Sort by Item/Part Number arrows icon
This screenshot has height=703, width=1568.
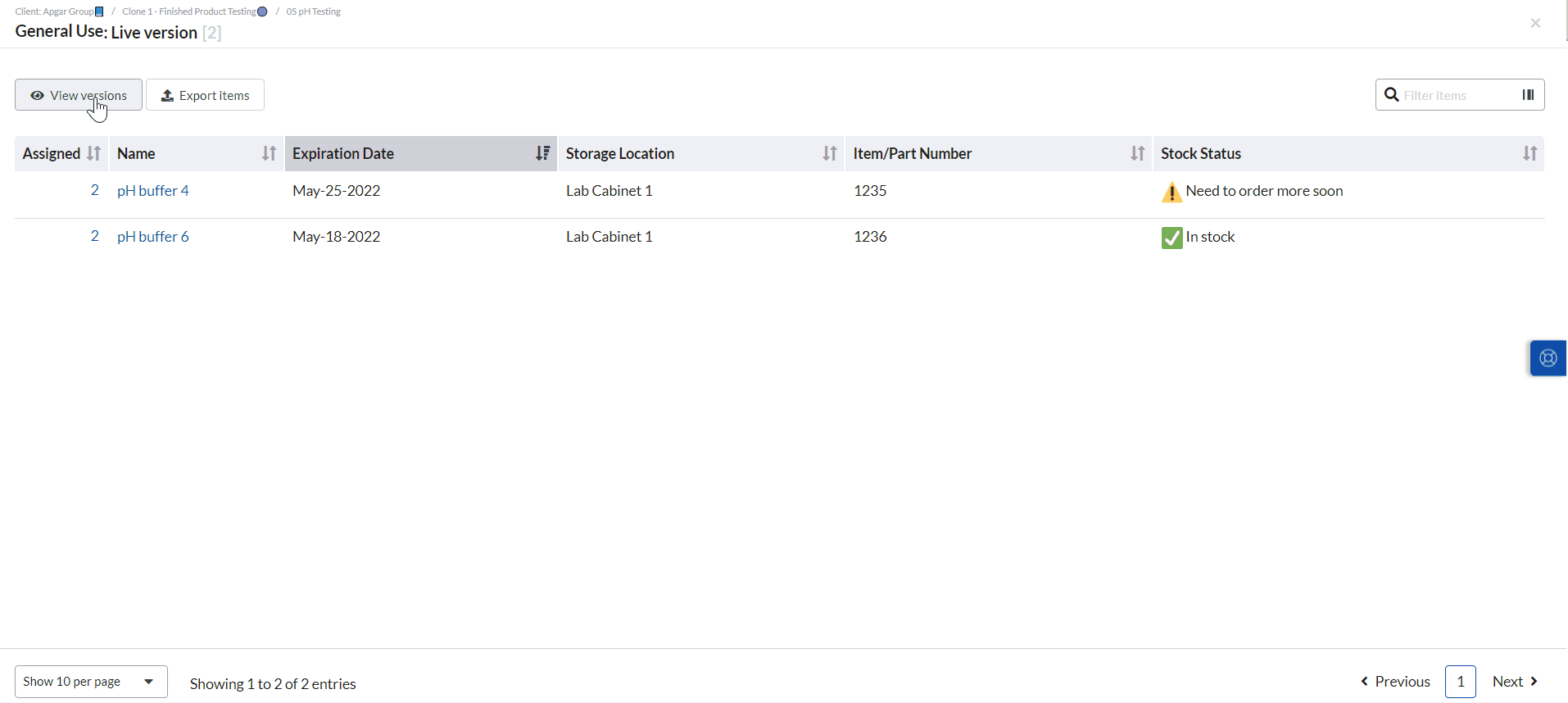[x=1137, y=153]
